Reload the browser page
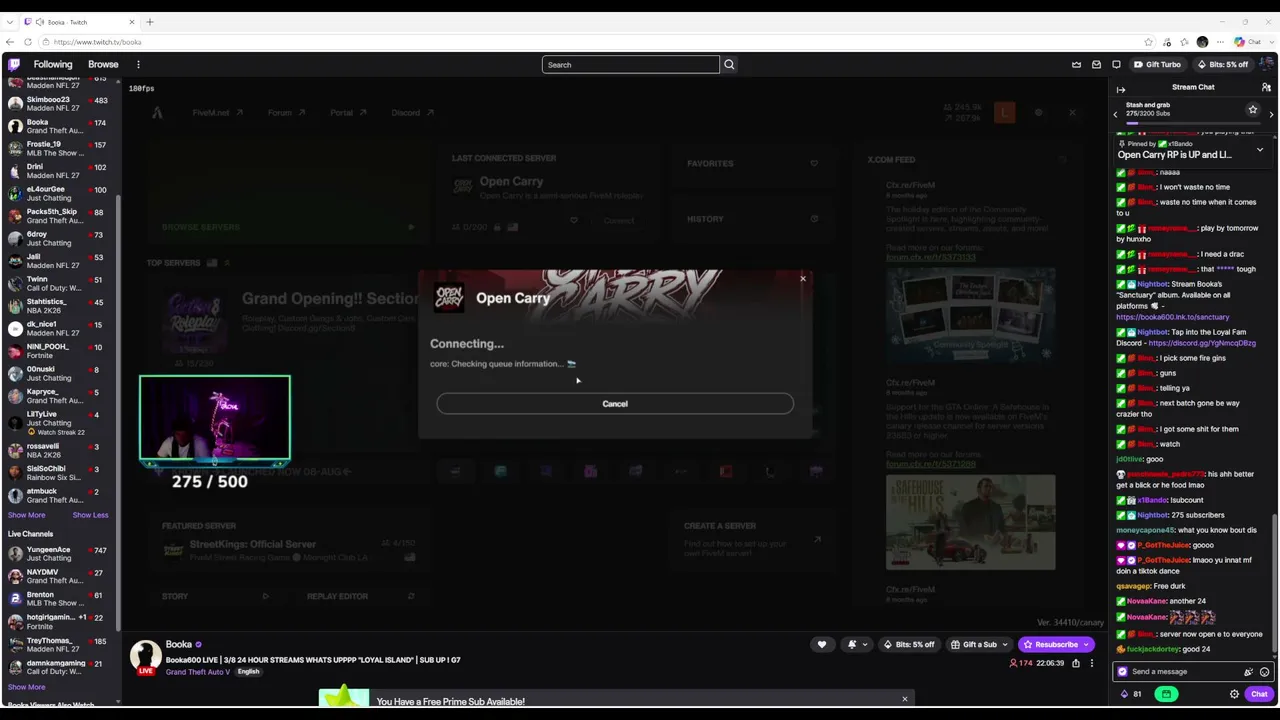The width and height of the screenshot is (1280, 720). [27, 42]
